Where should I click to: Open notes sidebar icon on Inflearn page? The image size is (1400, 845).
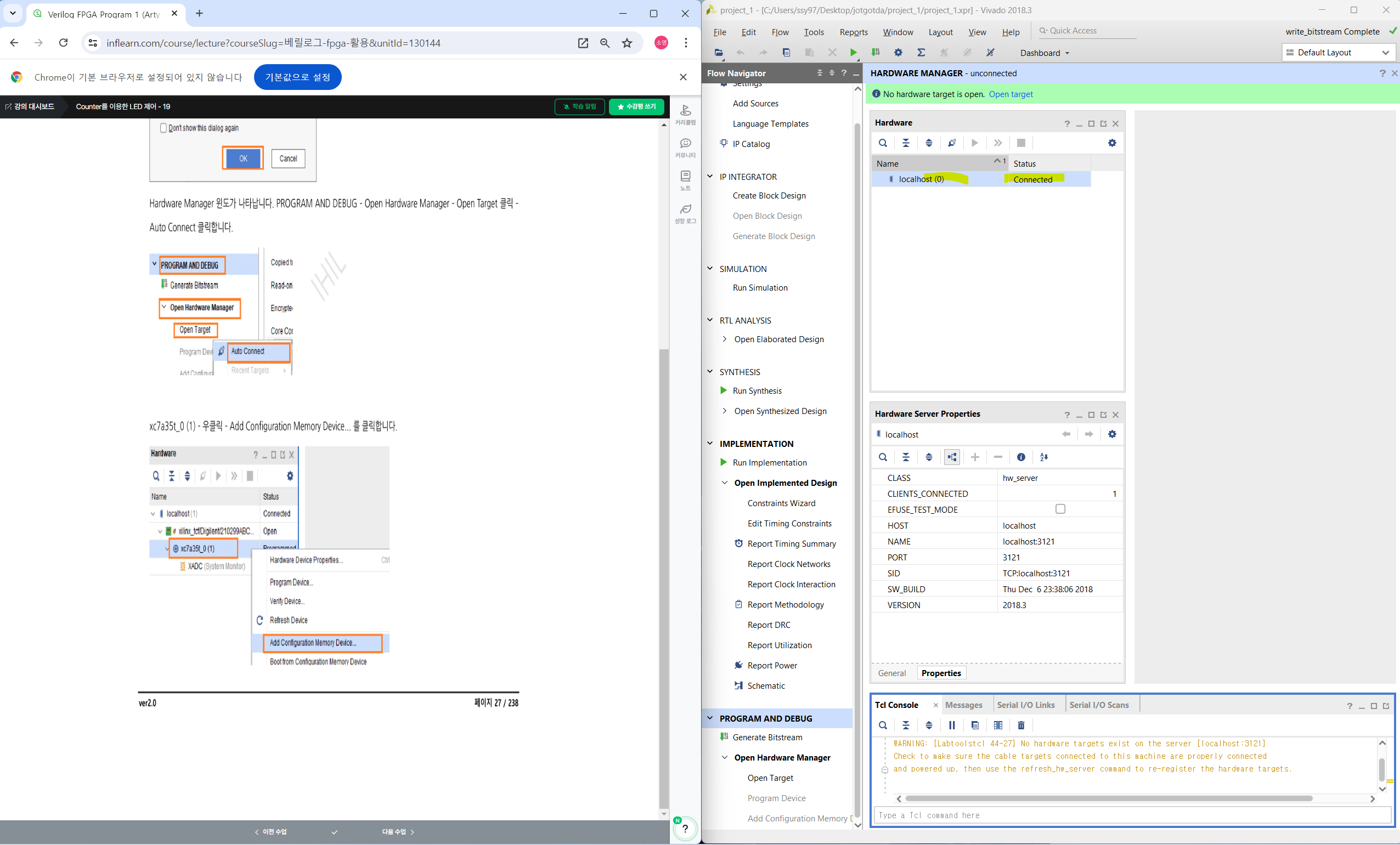(685, 180)
